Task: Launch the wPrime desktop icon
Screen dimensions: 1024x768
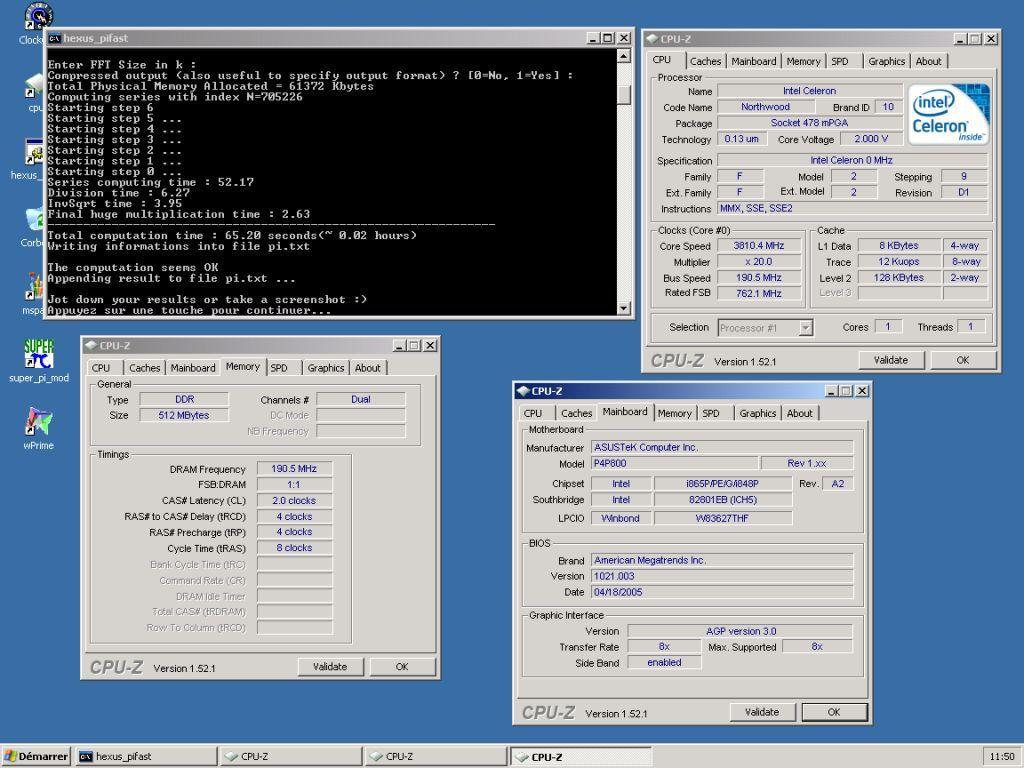Action: coord(39,428)
